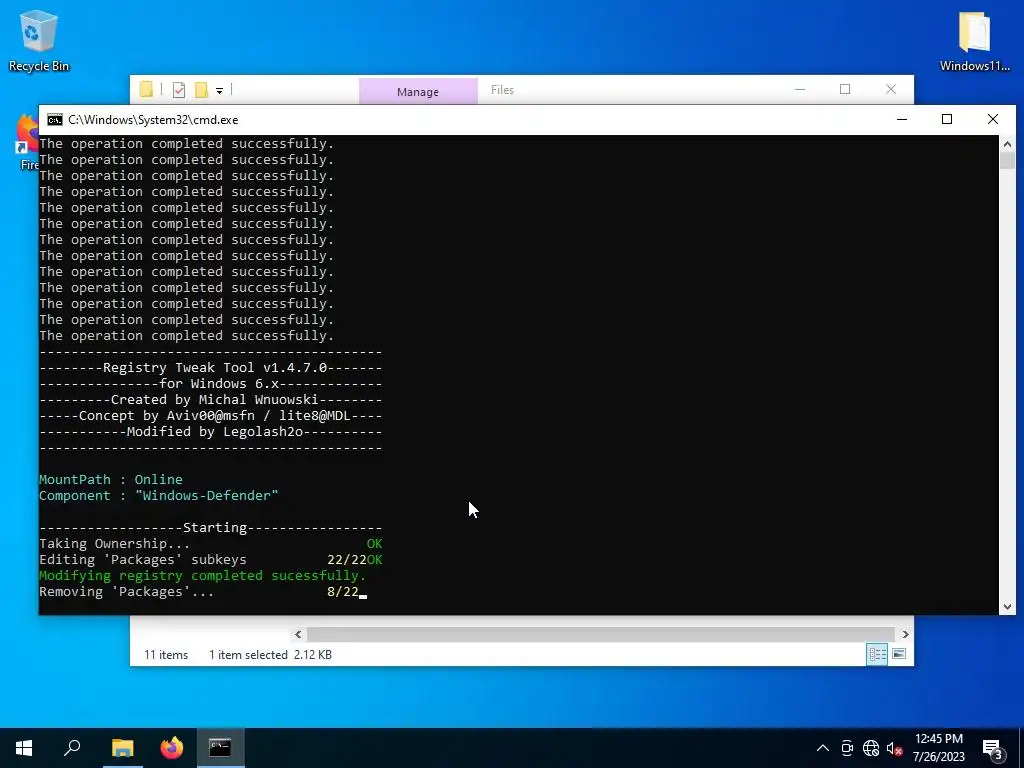Maximize the Explorer Files window
The width and height of the screenshot is (1024, 768).
(845, 89)
